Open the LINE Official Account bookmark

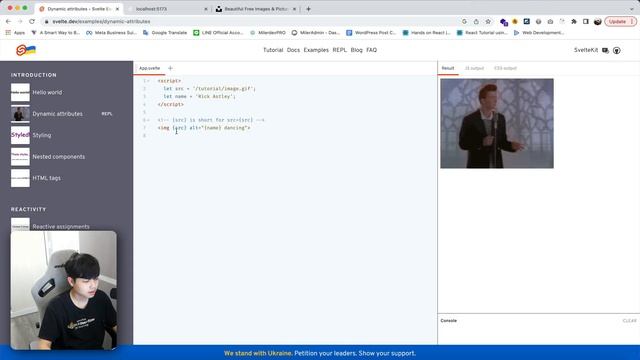pos(218,33)
